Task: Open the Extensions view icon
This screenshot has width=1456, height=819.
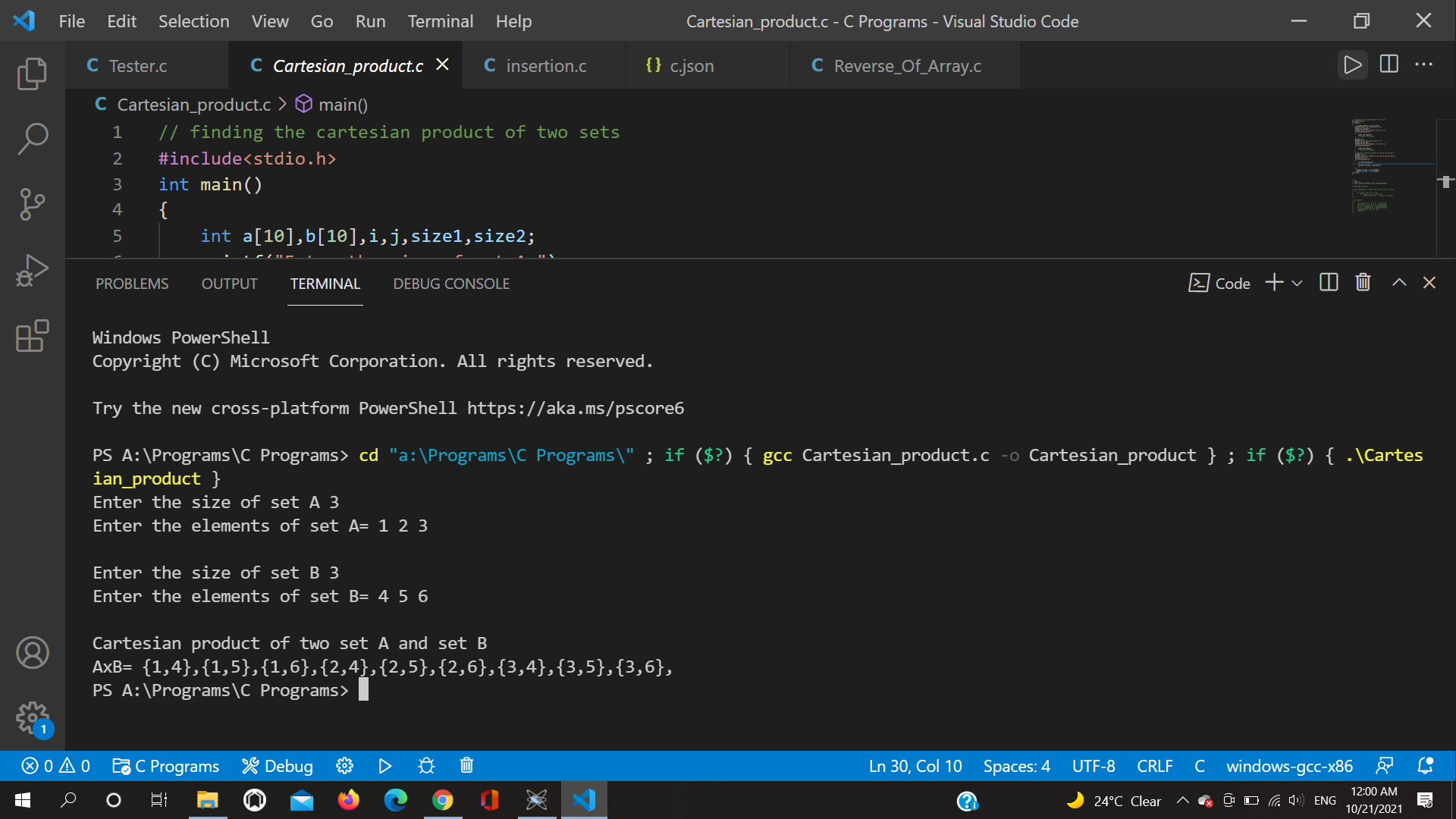Action: 33,336
